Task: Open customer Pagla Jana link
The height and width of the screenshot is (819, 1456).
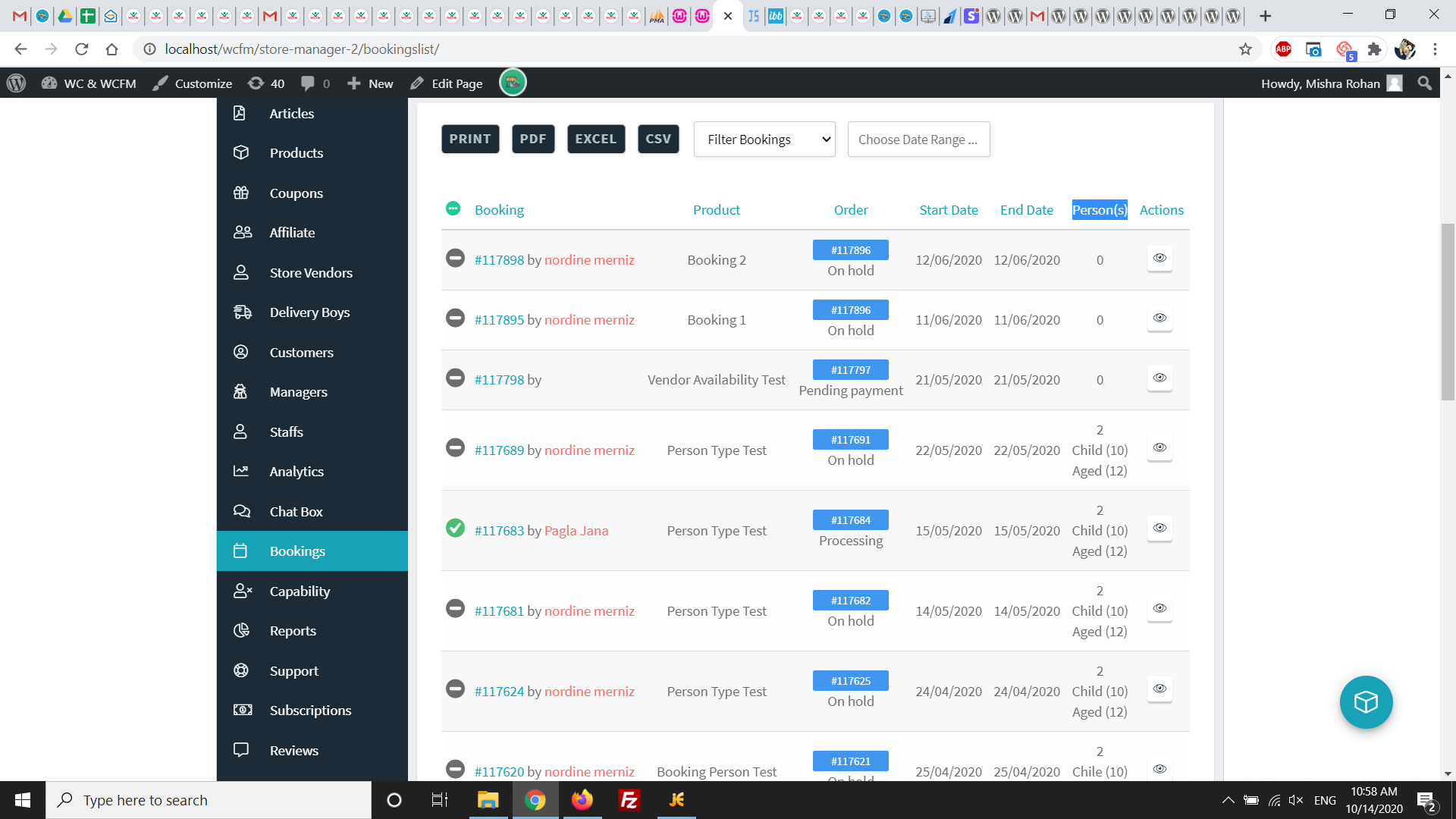Action: [x=576, y=531]
